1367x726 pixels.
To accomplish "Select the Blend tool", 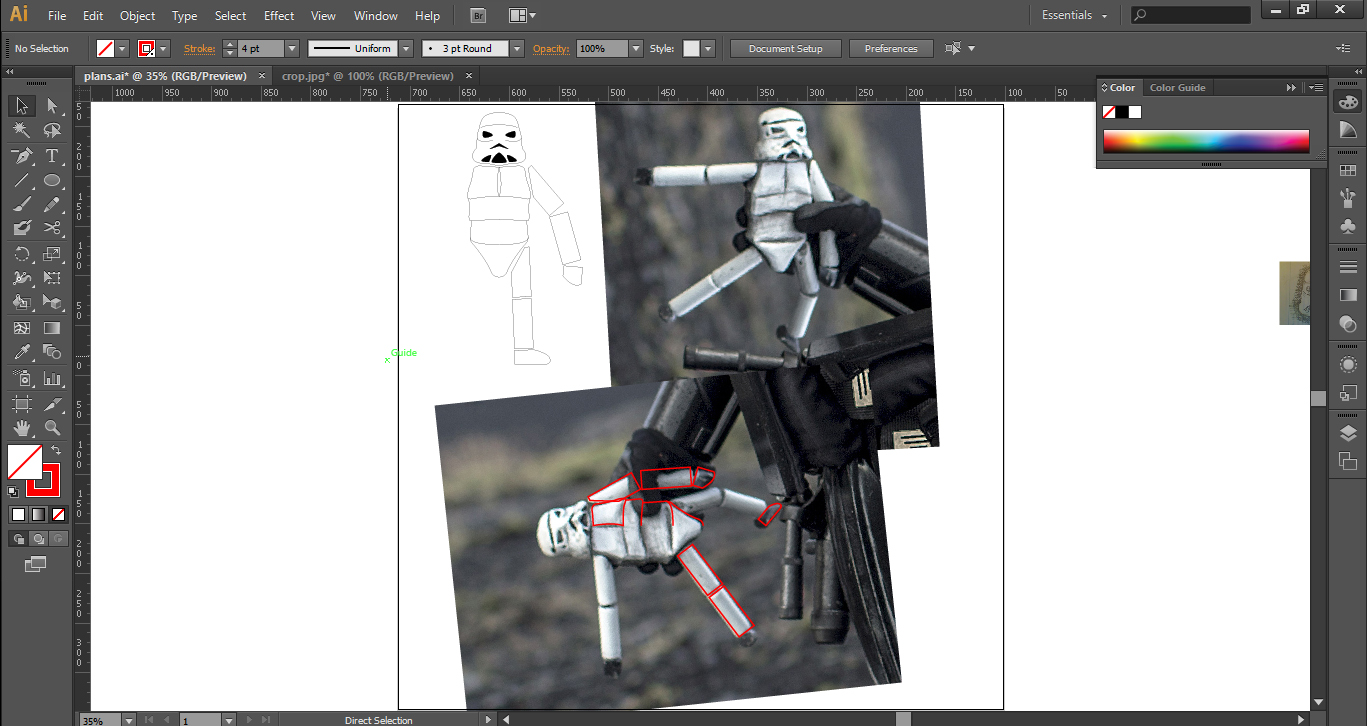I will coord(52,352).
